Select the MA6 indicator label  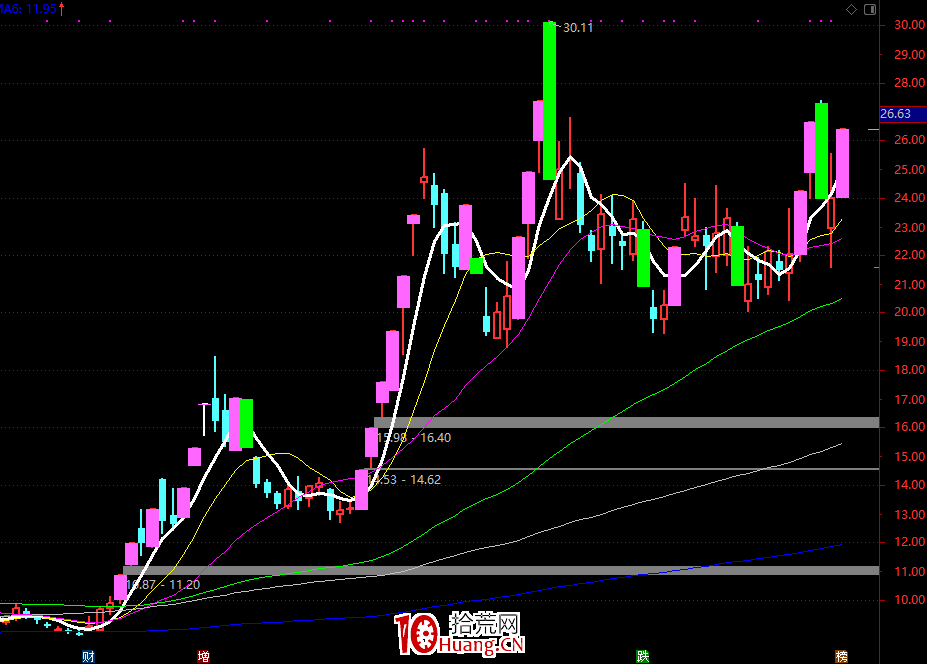click(x=26, y=9)
